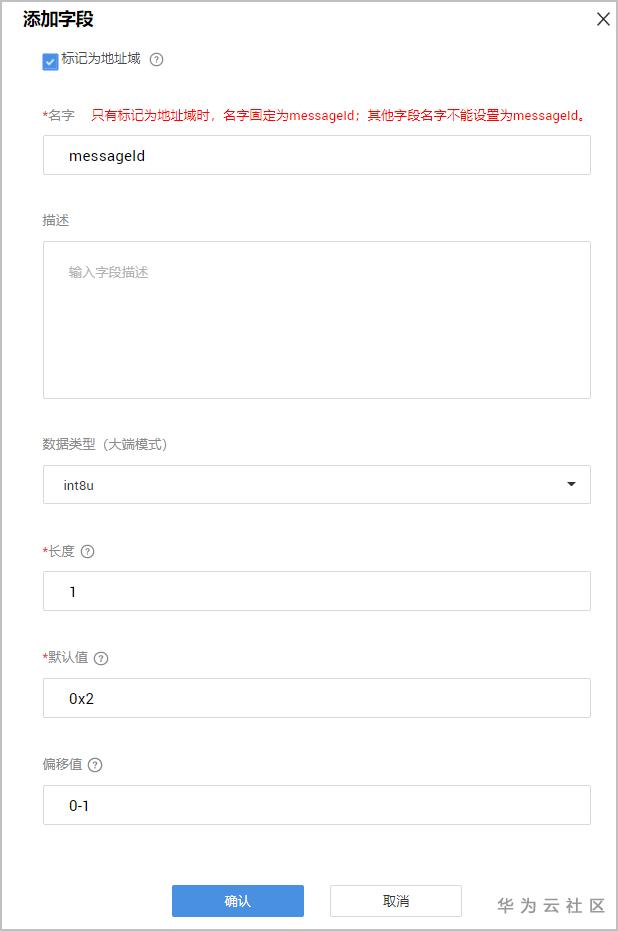This screenshot has height=931, width=618.
Task: Click the 描述 field label
Action: (x=56, y=220)
